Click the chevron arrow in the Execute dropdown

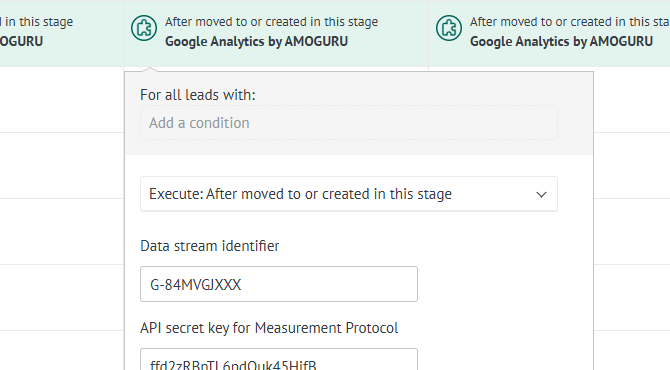click(541, 195)
